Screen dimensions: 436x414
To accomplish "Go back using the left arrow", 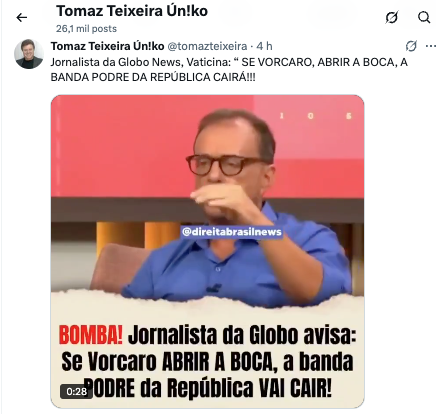I will click(22, 17).
